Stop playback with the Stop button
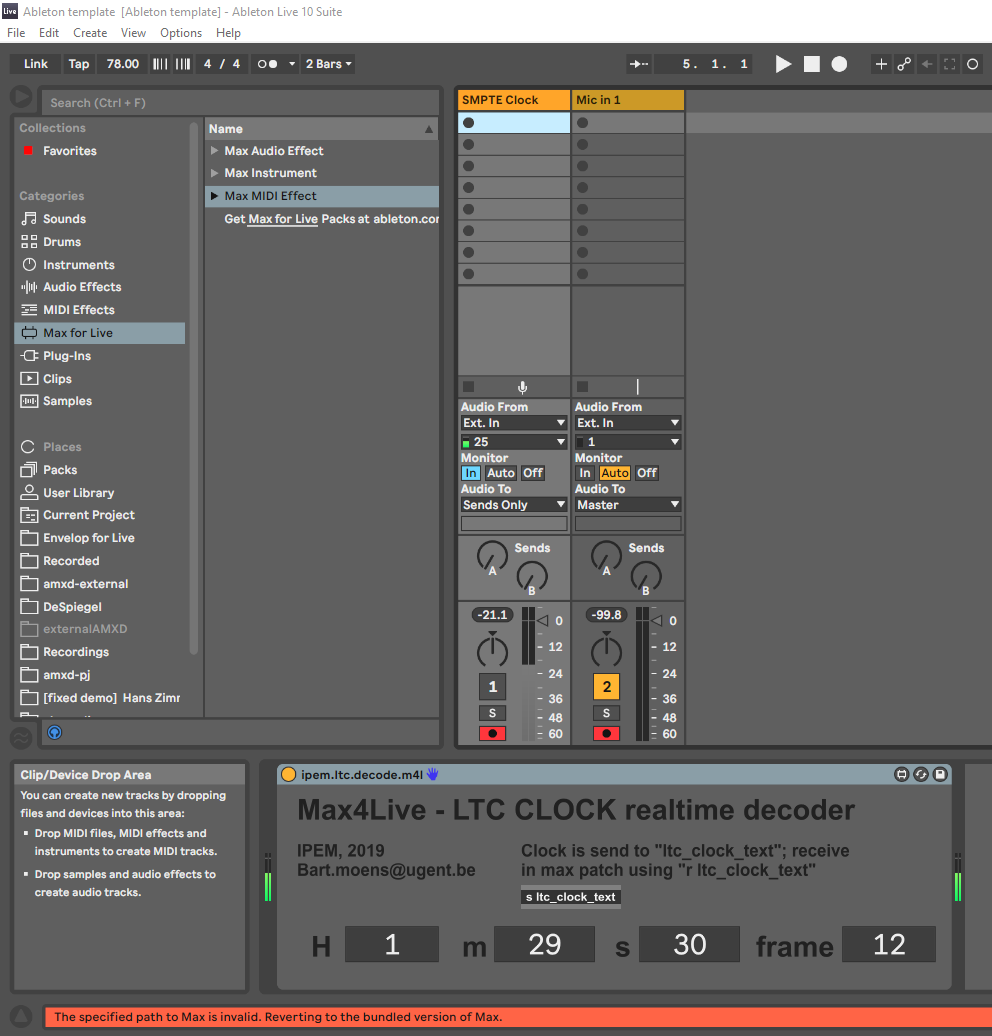The image size is (992, 1036). click(x=812, y=64)
